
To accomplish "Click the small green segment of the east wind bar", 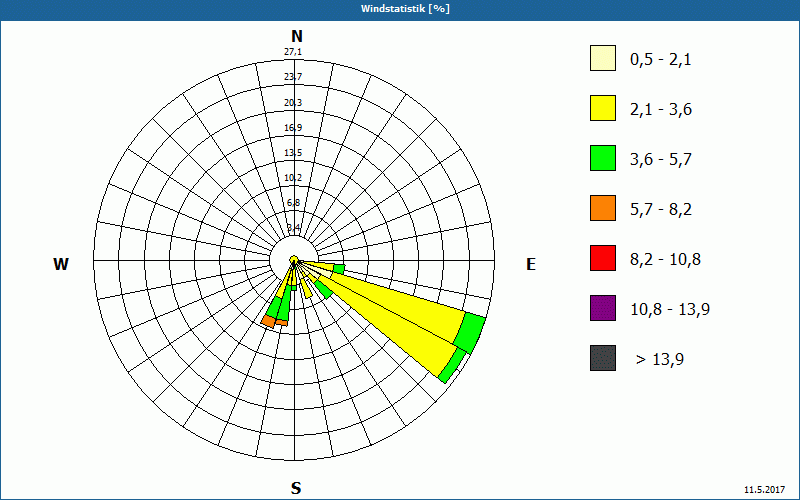I will [339, 269].
